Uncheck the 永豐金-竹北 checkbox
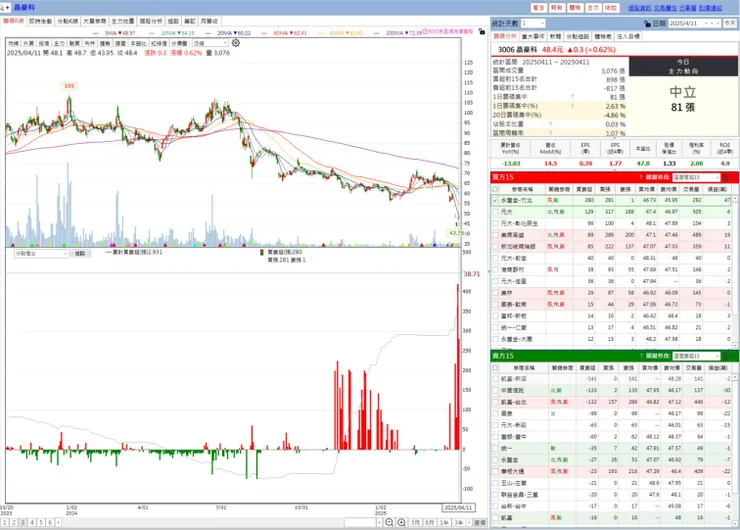 tap(495, 200)
